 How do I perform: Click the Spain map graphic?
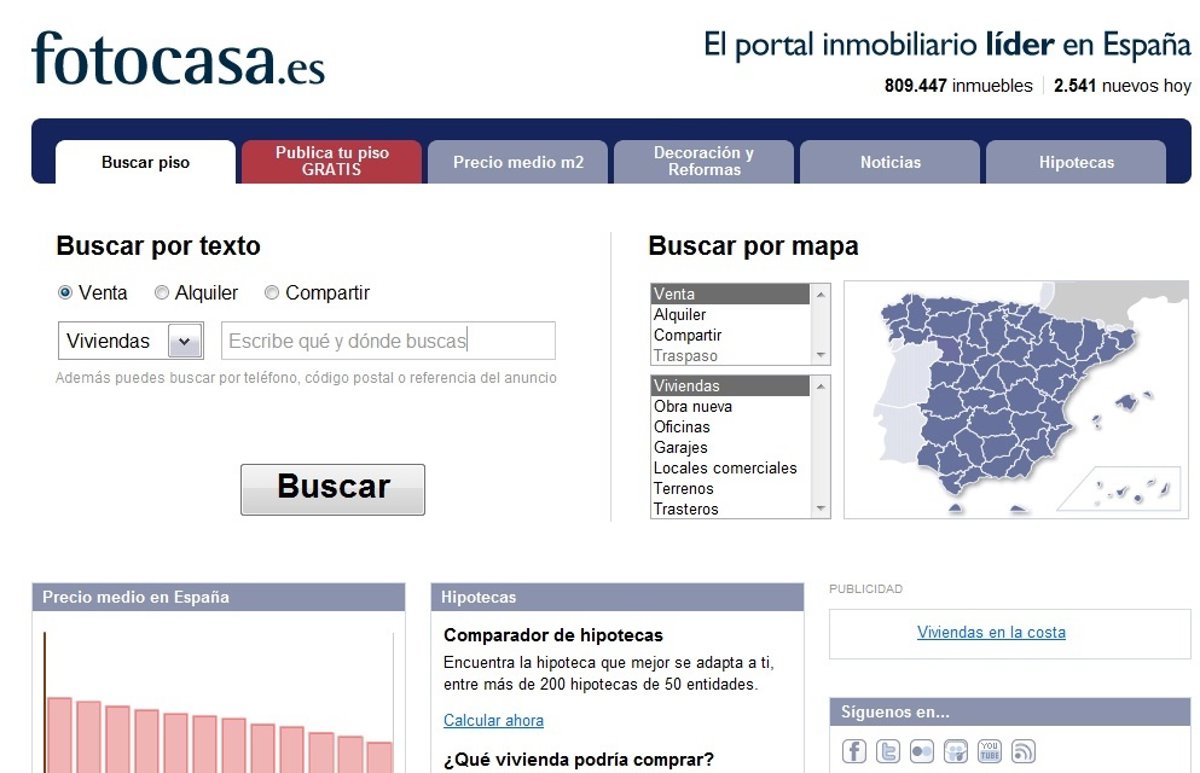1010,398
